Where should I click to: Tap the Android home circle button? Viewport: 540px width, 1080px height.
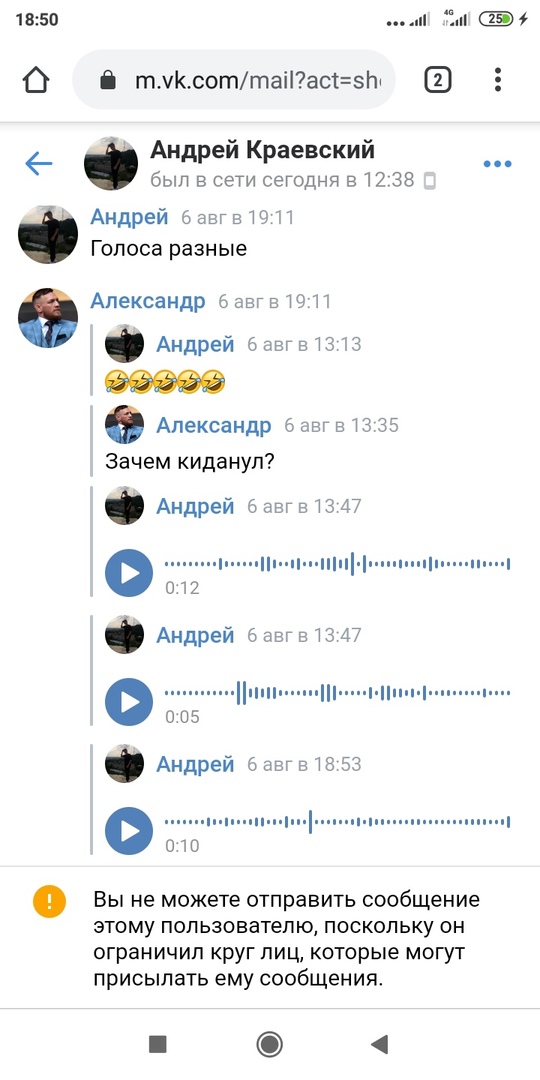coord(269,1044)
